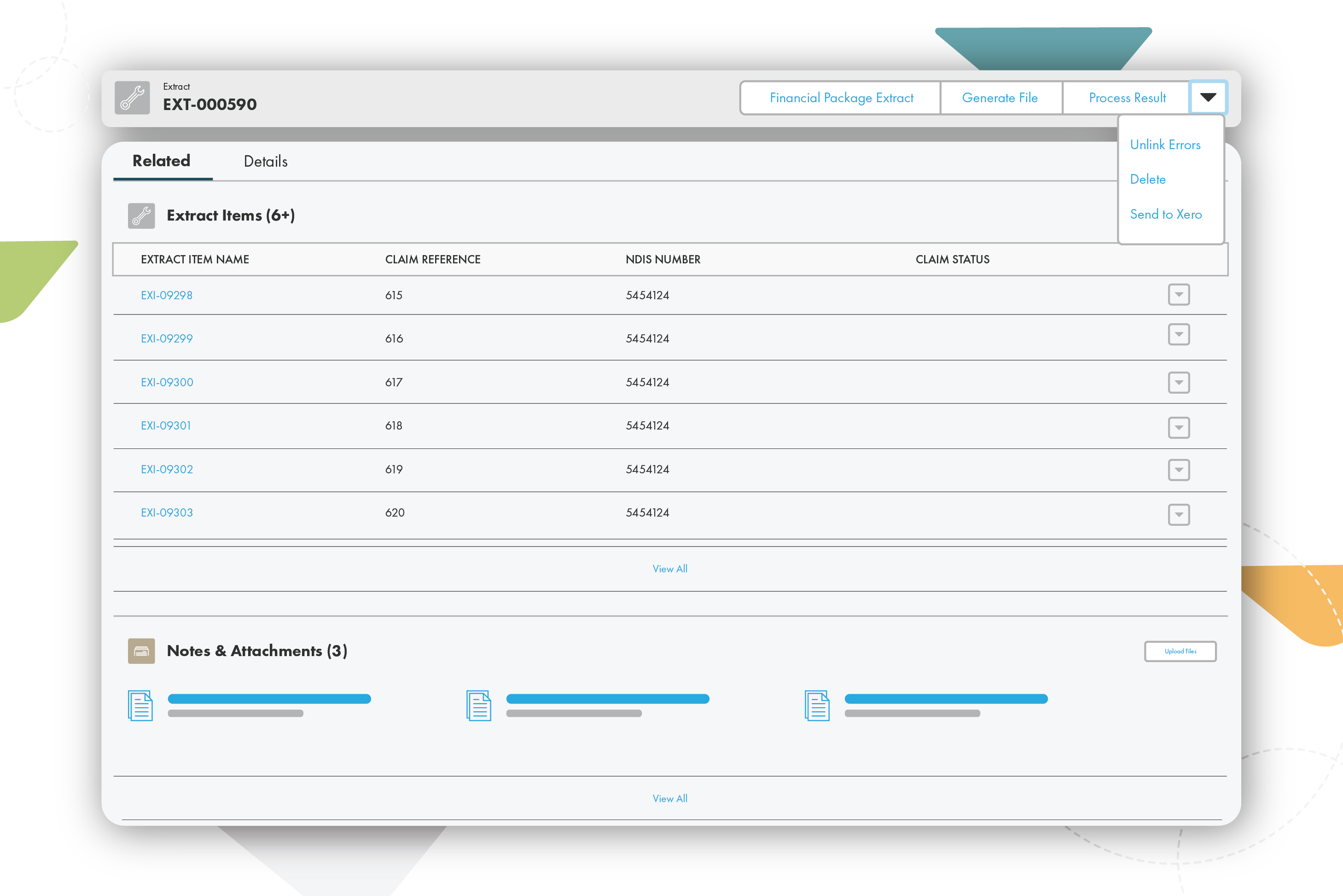The image size is (1343, 896).
Task: Open the first attachment document icon
Action: [140, 706]
